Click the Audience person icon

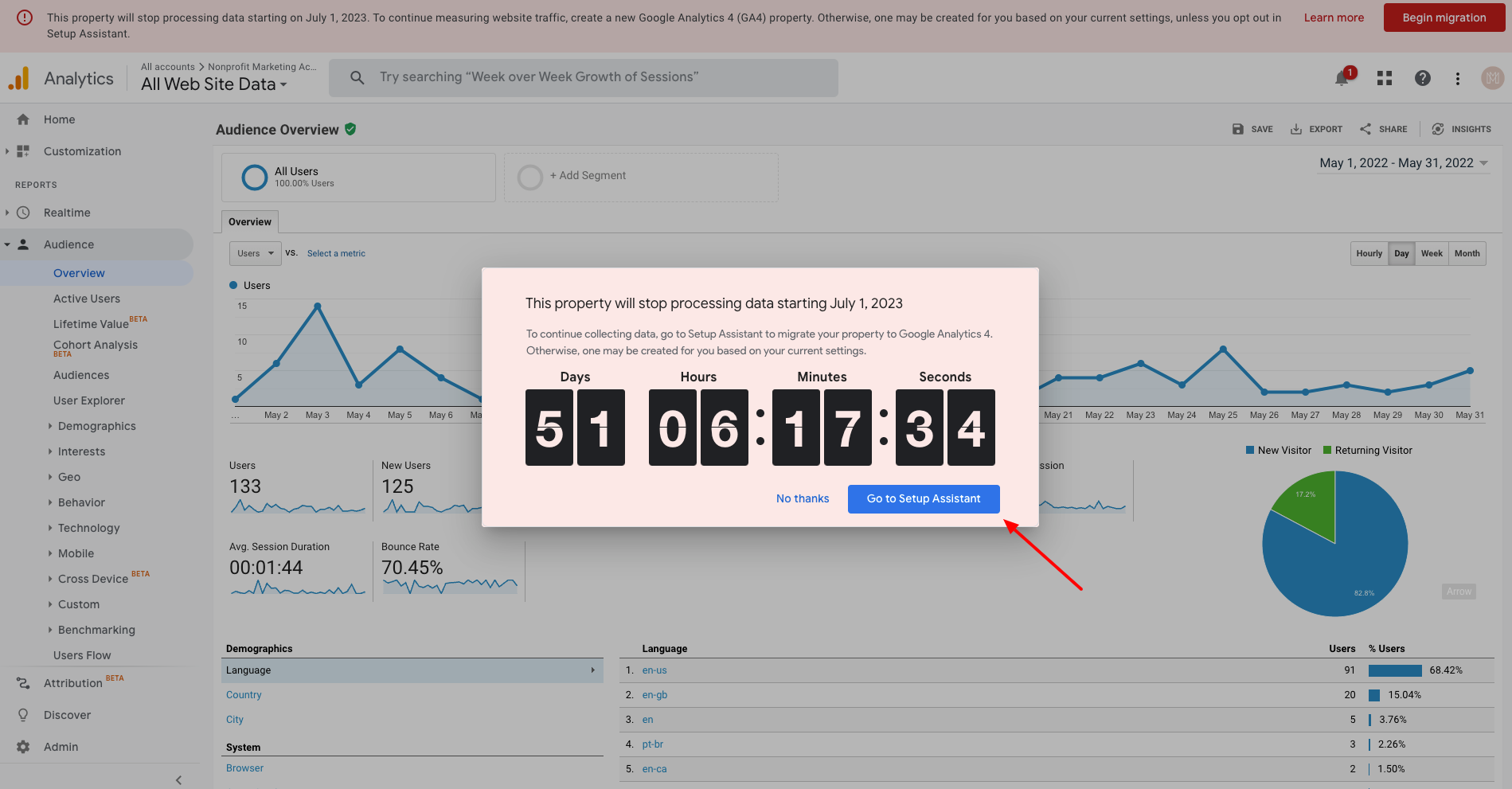point(23,244)
